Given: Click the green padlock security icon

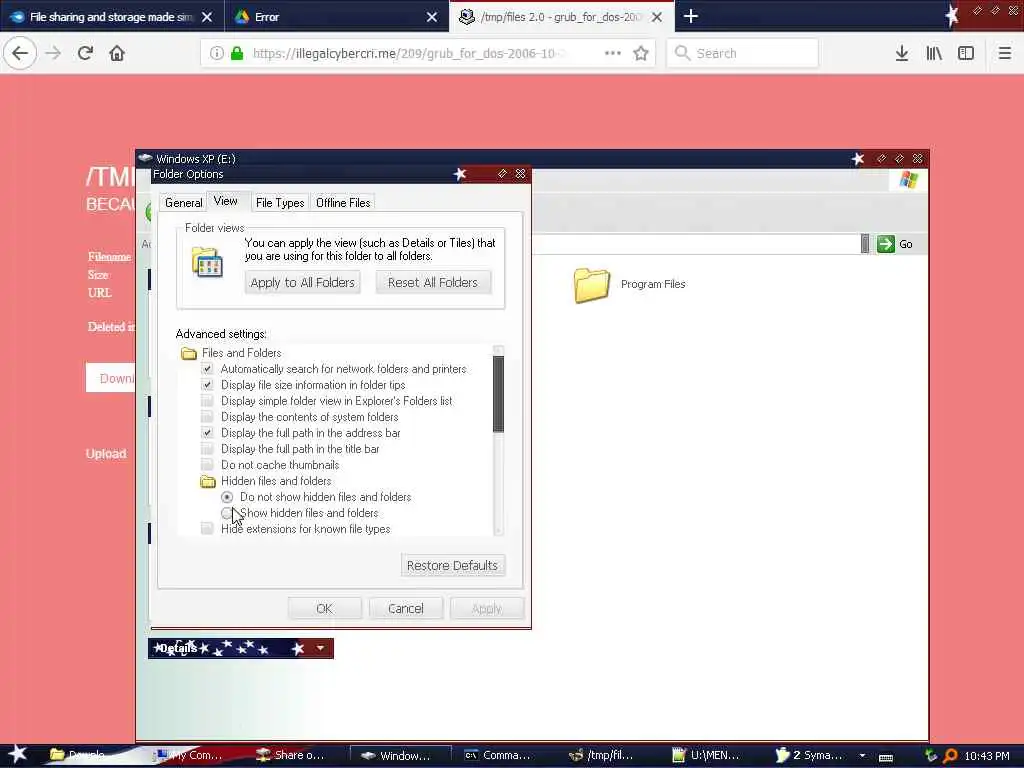Looking at the screenshot, I should pyautogui.click(x=237, y=53).
